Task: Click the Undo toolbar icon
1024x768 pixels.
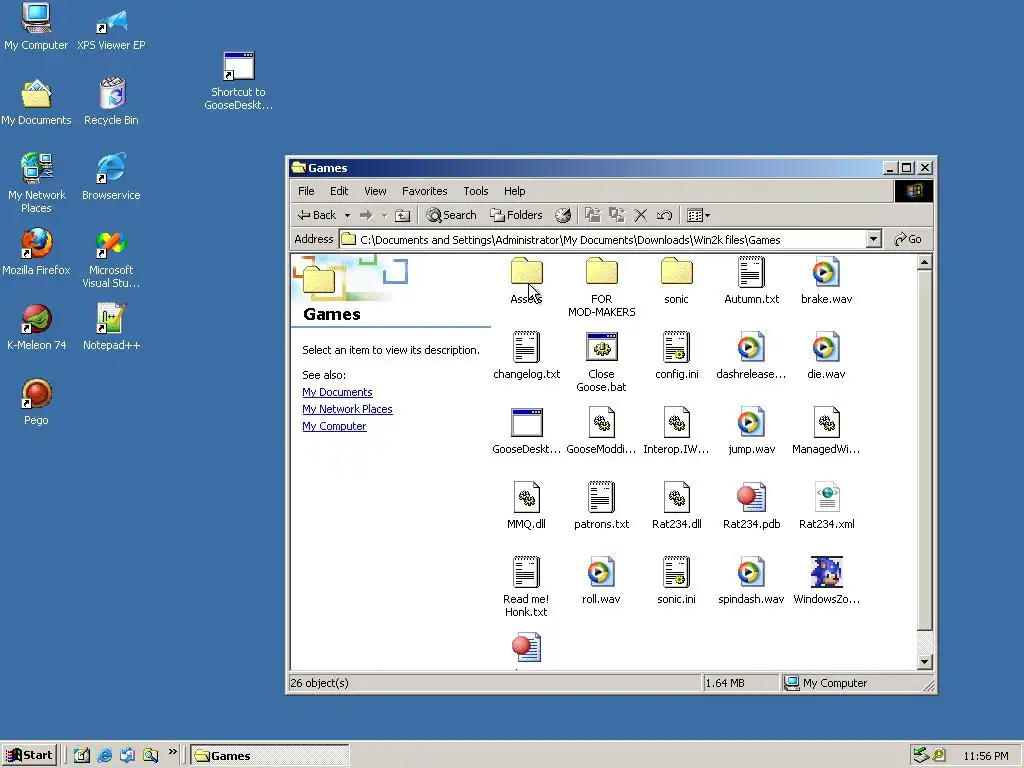Action: pyautogui.click(x=665, y=215)
